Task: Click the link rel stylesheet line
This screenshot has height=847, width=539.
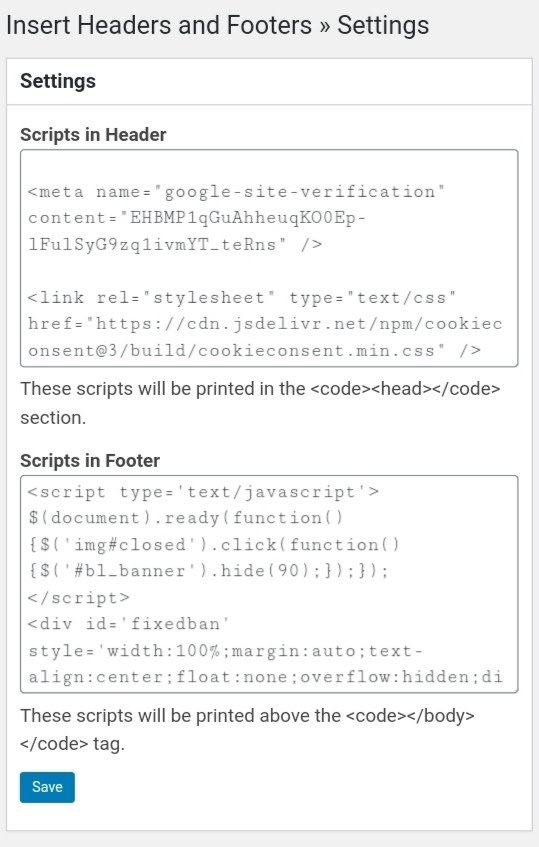Action: pyautogui.click(x=242, y=298)
